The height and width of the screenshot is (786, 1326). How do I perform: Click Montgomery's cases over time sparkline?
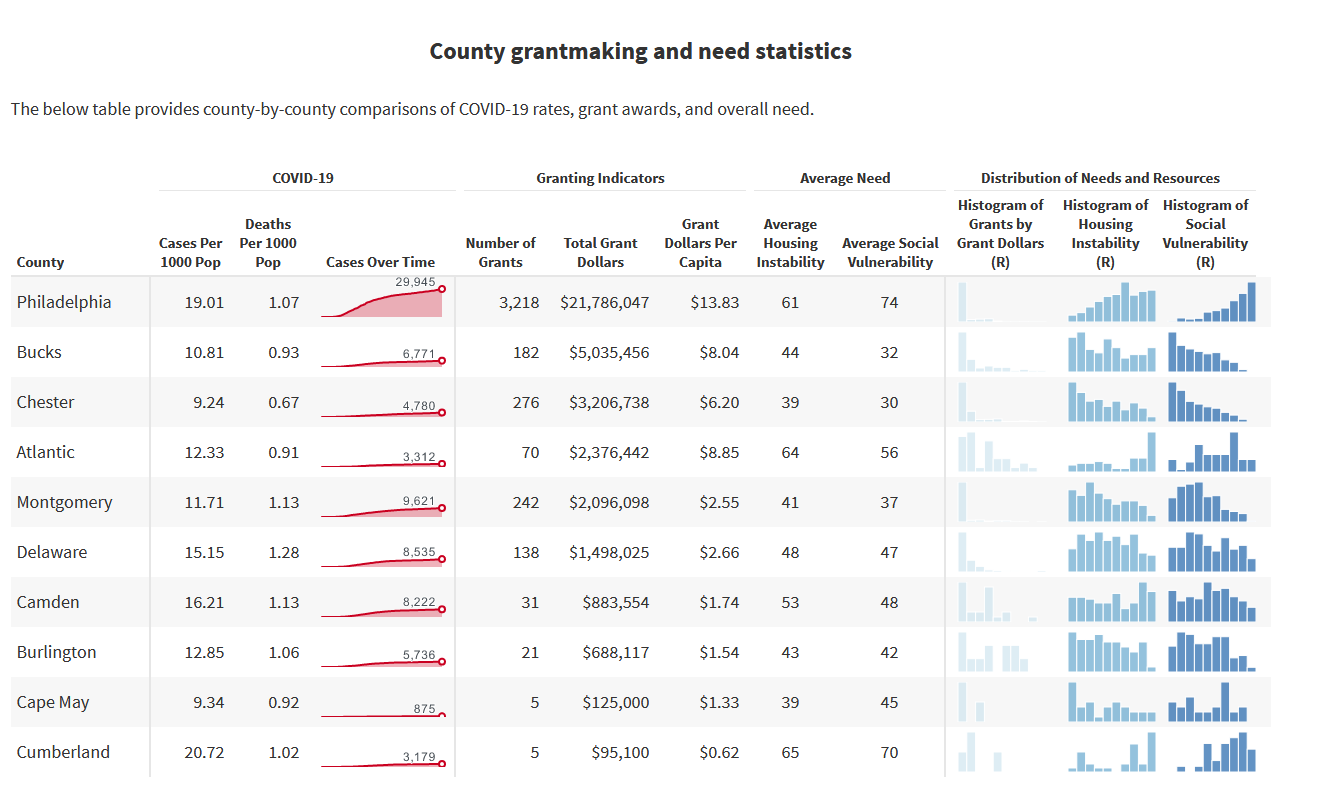(x=384, y=507)
